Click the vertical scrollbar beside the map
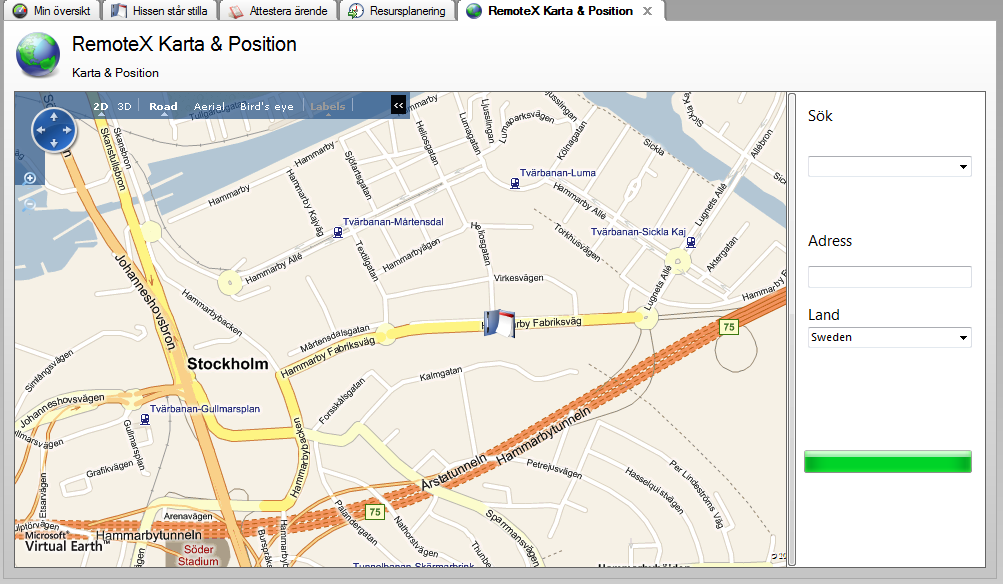 pyautogui.click(x=792, y=329)
